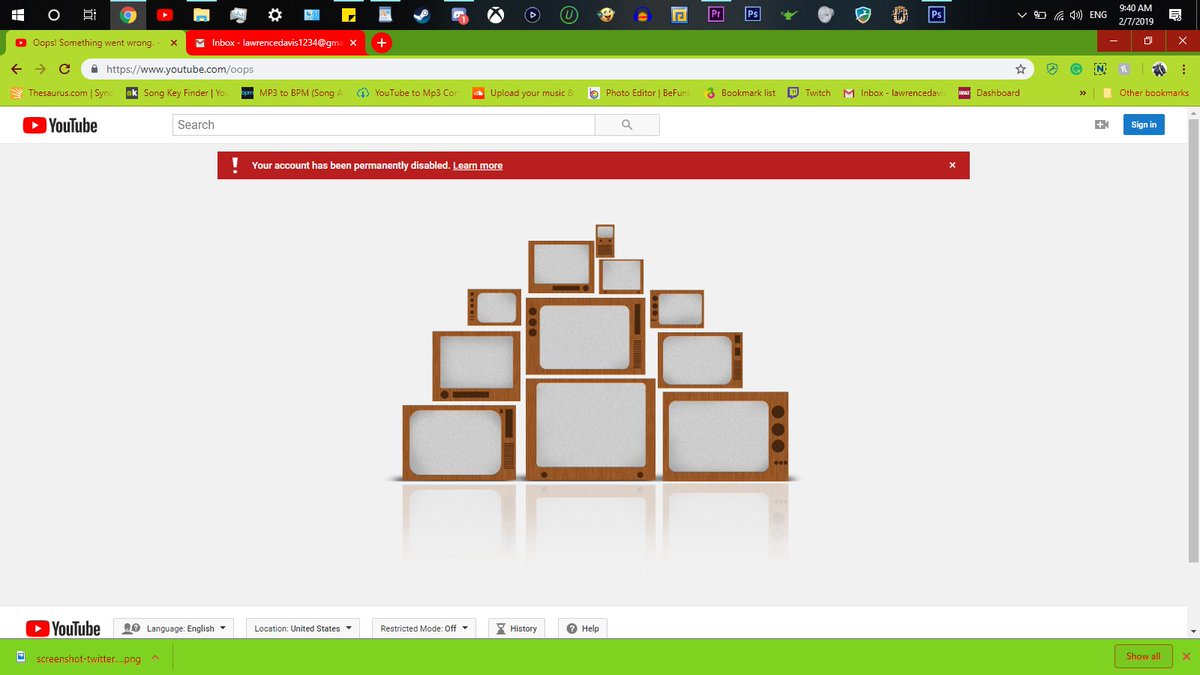Open the Grammarly extension icon

pos(1076,70)
